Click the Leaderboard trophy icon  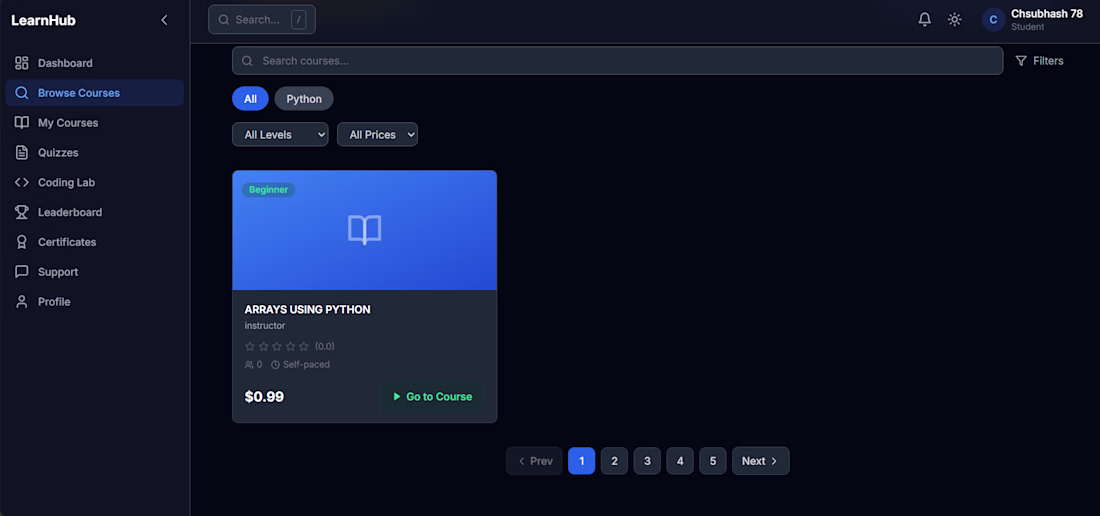point(22,212)
